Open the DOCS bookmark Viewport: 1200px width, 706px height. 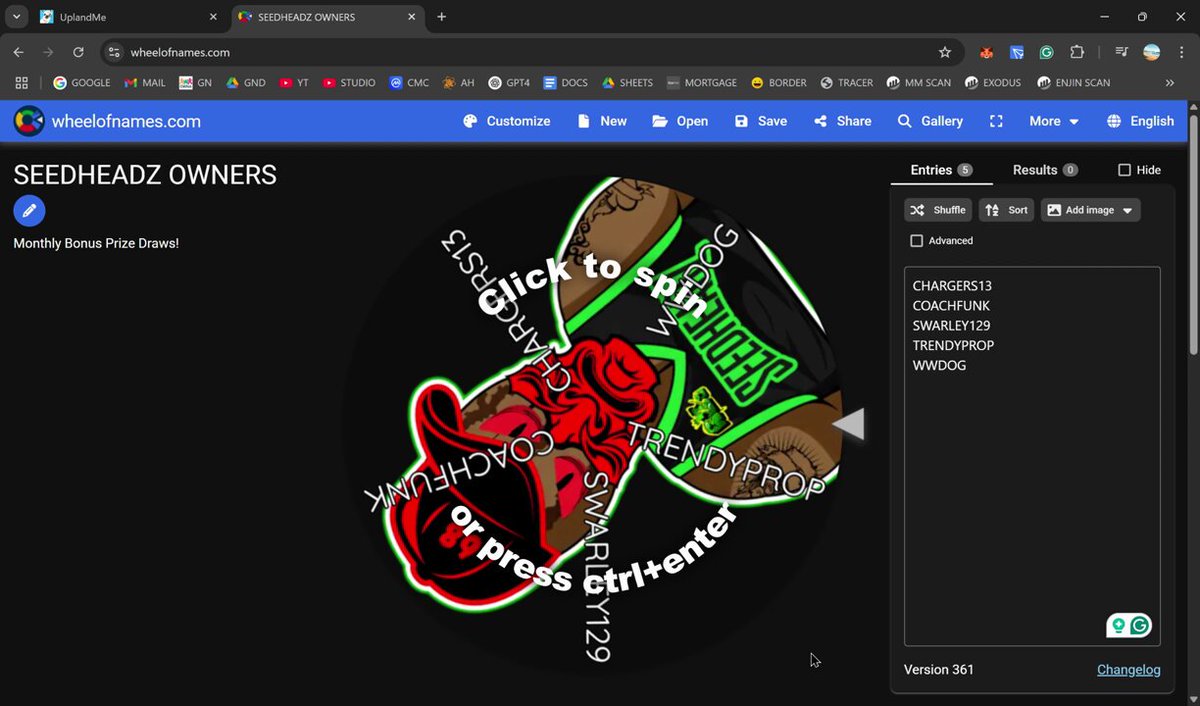565,83
